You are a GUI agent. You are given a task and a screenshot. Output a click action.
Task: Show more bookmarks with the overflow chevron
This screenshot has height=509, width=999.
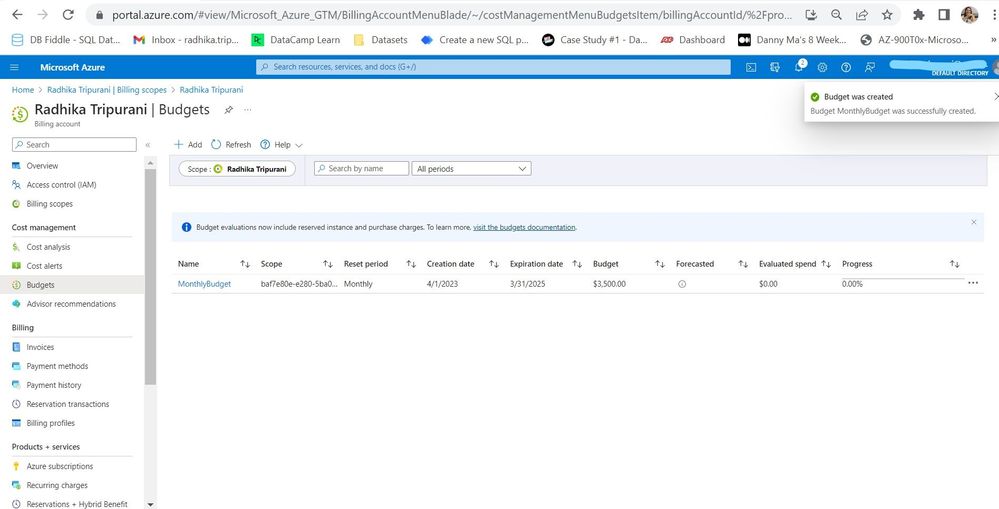[x=994, y=39]
